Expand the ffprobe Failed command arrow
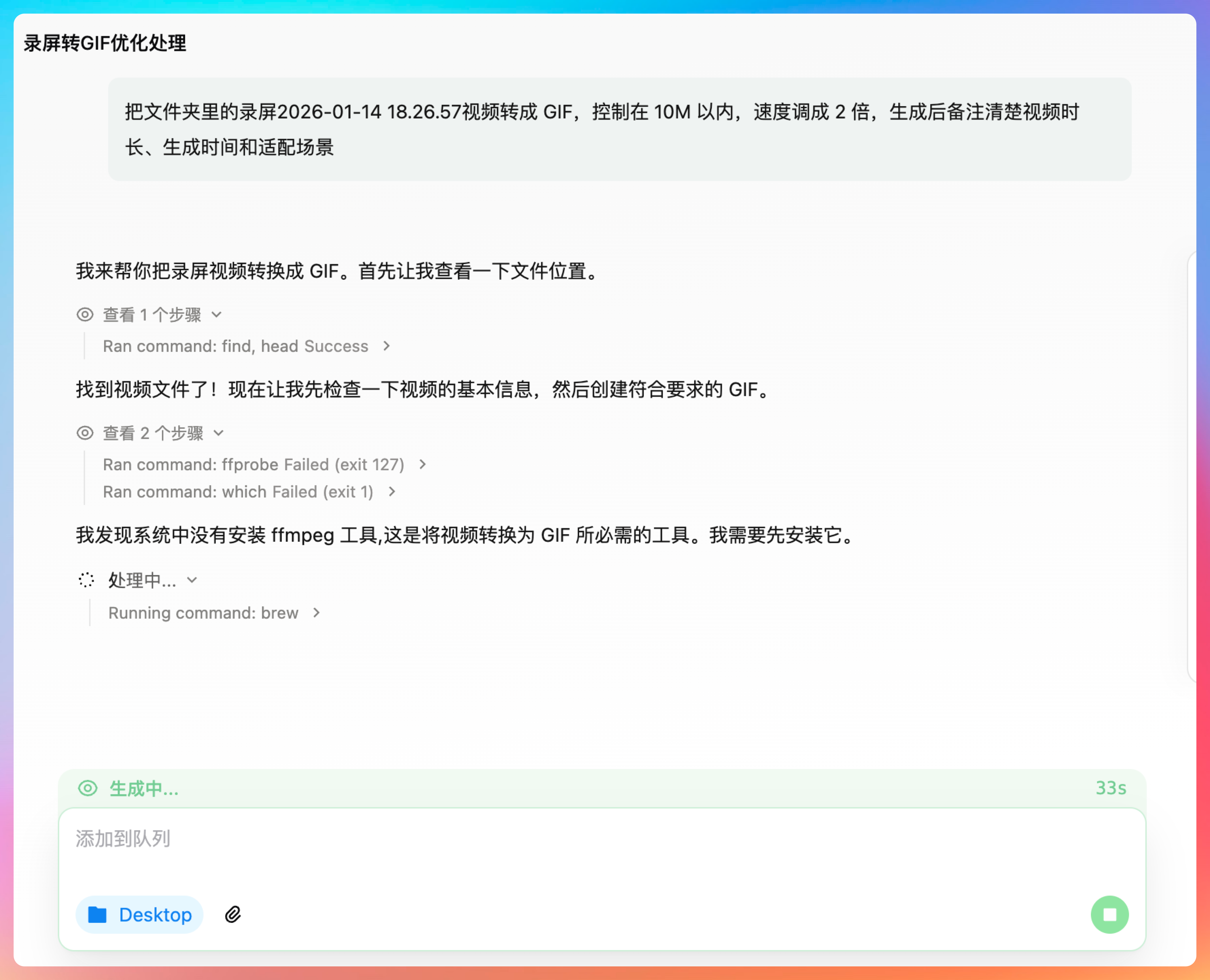 (x=423, y=464)
